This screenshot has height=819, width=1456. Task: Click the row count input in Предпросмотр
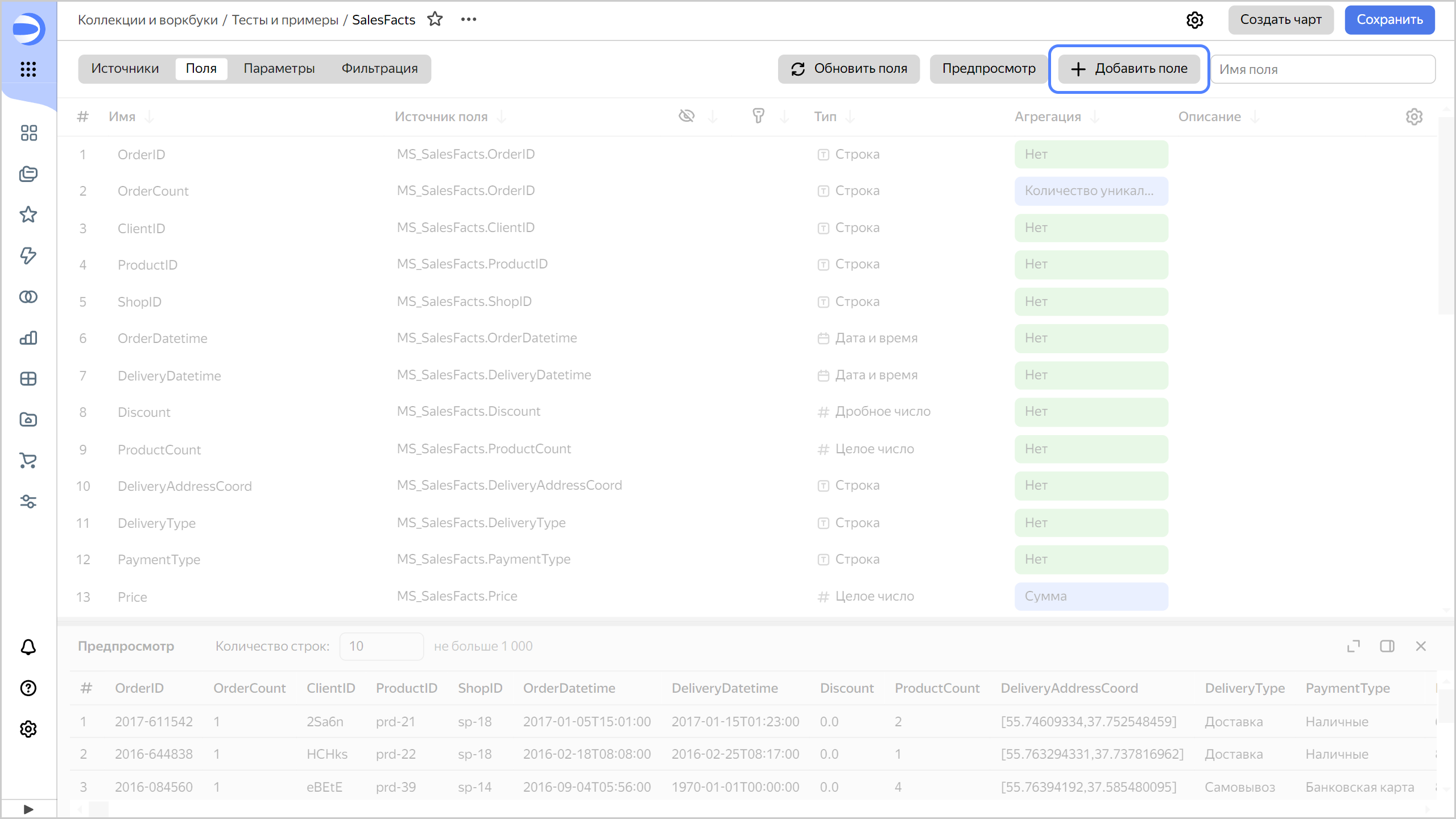tap(381, 646)
